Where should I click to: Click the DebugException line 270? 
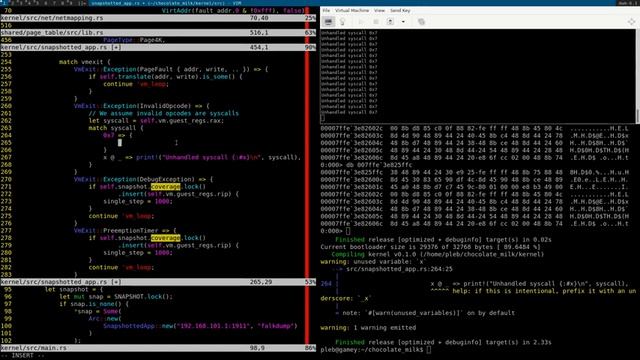pyautogui.click(x=143, y=180)
